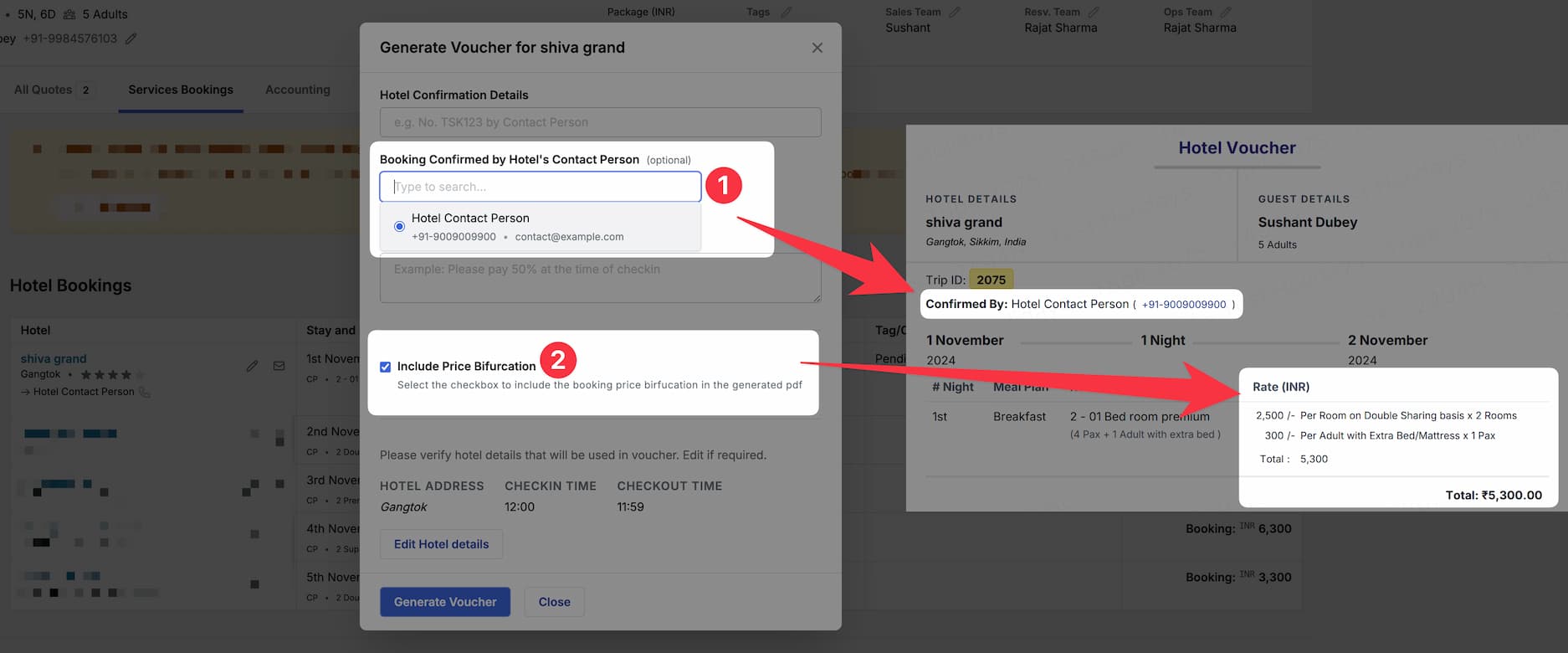
Task: Click the Generate Voucher button
Action: click(x=445, y=602)
